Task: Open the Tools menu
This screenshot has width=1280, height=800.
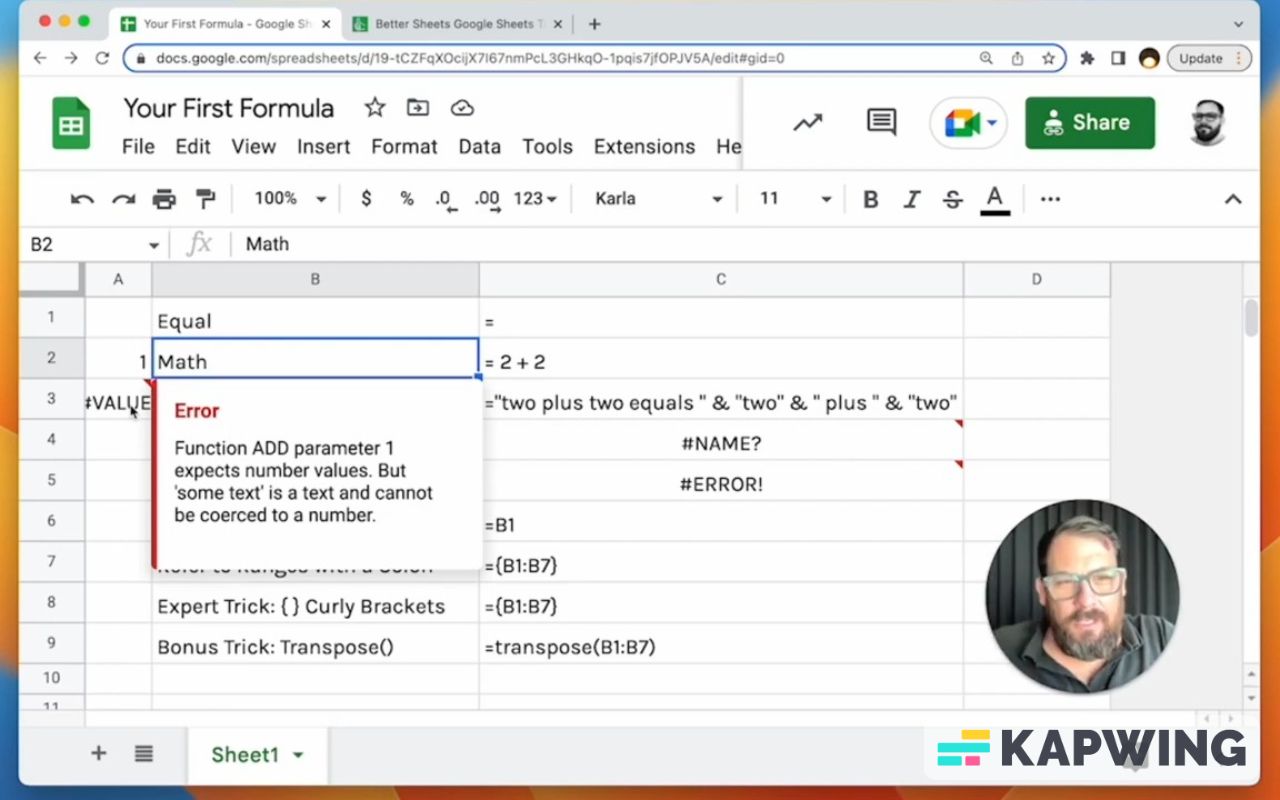Action: tap(547, 147)
